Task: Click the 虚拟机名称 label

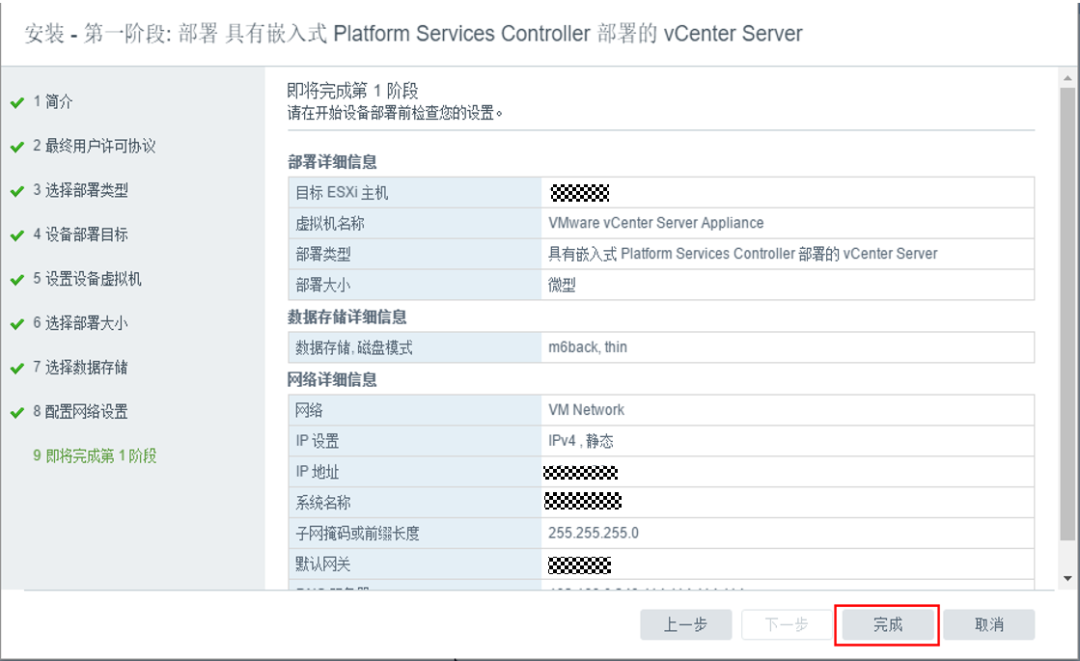Action: click(330, 223)
